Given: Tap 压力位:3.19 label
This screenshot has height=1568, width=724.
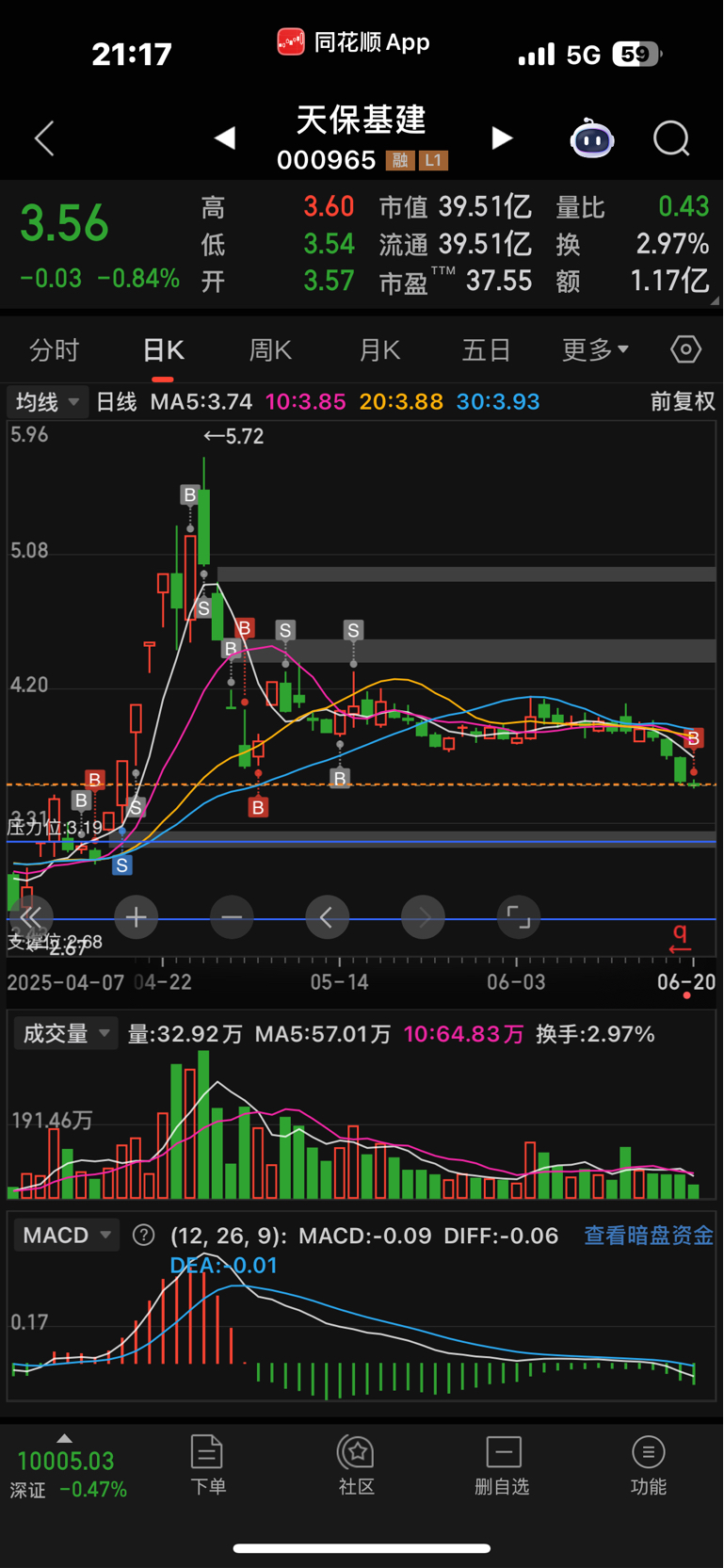Looking at the screenshot, I should [55, 828].
